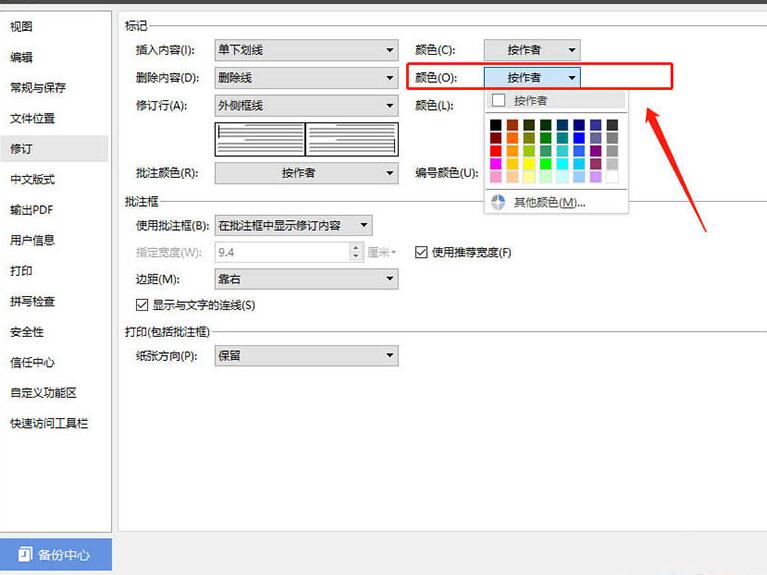
Task: Open 批注颜色 color dropdown
Action: [307, 173]
